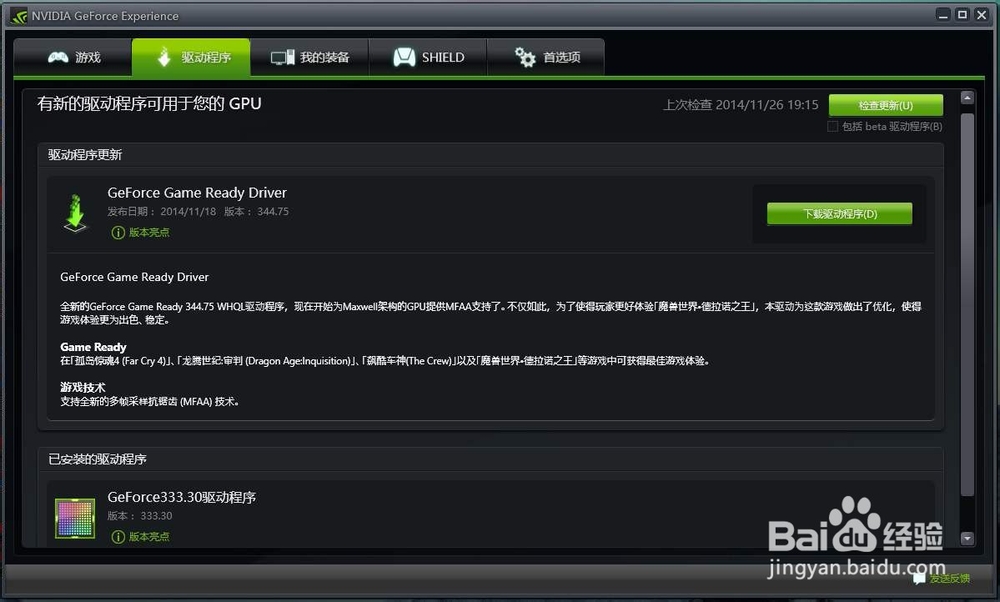The image size is (1000, 602).
Task: Click the installed GeForce333.30 driver chip icon
Action: [75, 518]
